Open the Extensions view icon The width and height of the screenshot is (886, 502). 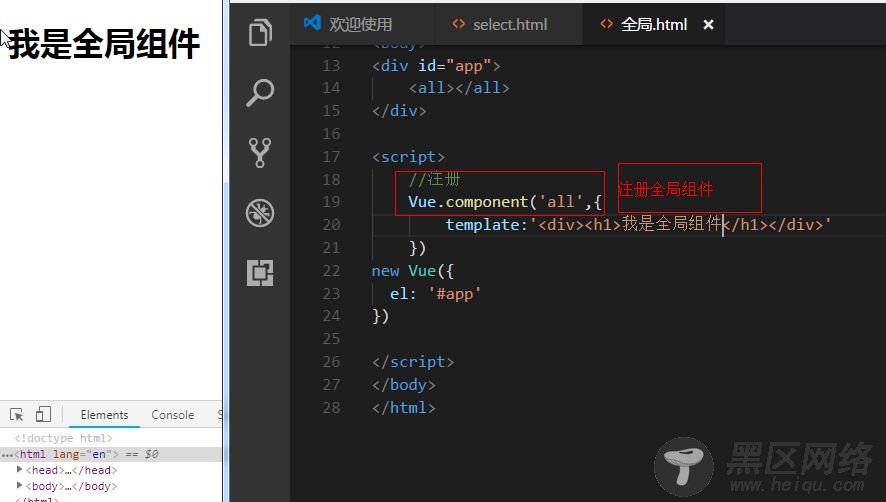[x=260, y=273]
